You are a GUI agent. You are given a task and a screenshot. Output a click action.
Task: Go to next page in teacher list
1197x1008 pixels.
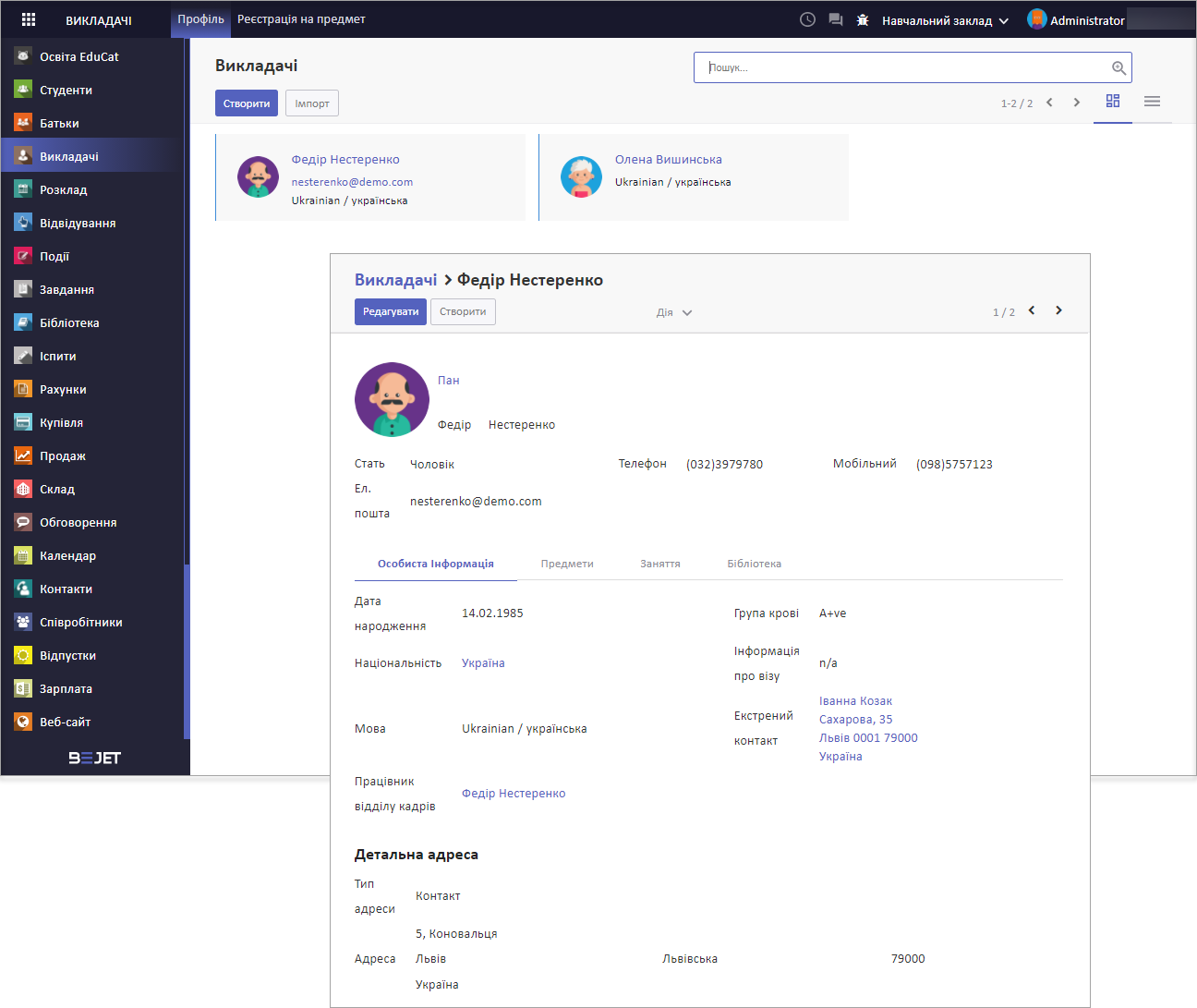tap(1076, 103)
